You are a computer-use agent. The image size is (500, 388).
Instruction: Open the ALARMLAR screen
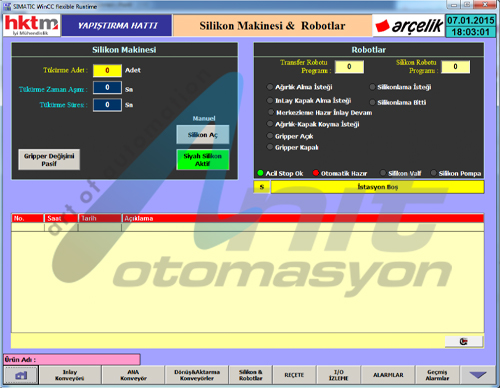pos(388,375)
